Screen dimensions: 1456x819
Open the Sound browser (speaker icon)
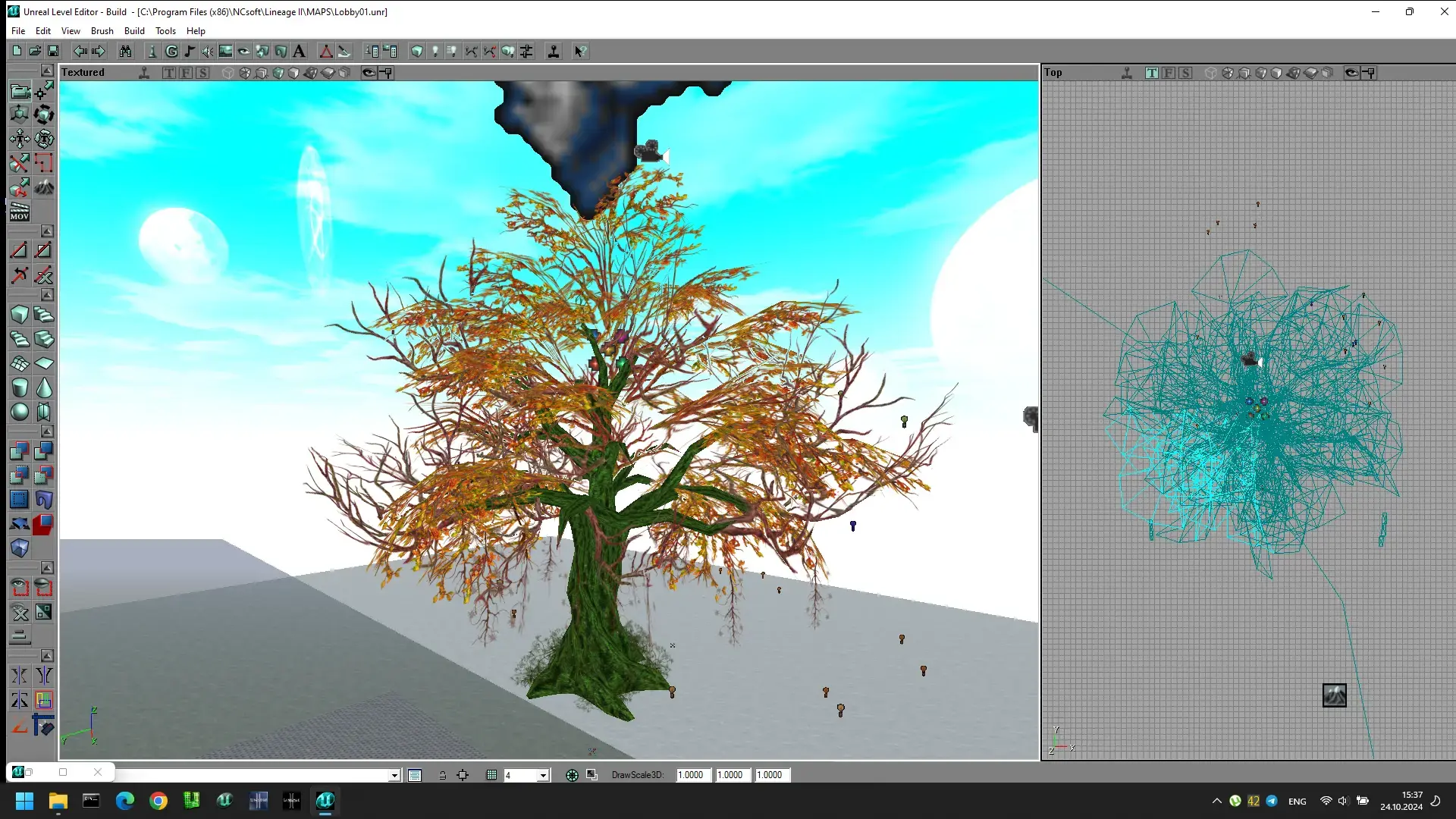pyautogui.click(x=208, y=51)
